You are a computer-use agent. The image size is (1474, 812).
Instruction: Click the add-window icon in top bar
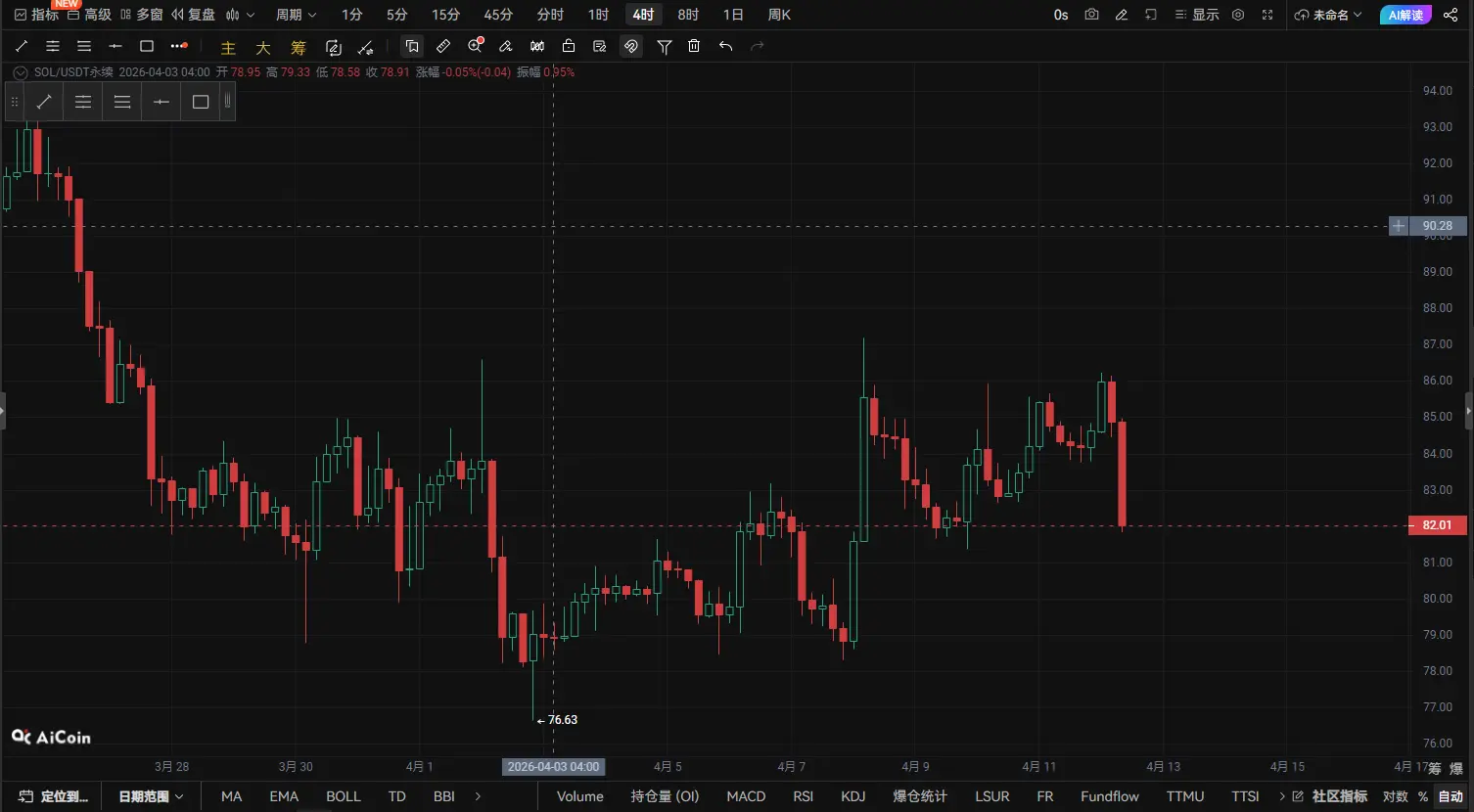pos(1151,15)
